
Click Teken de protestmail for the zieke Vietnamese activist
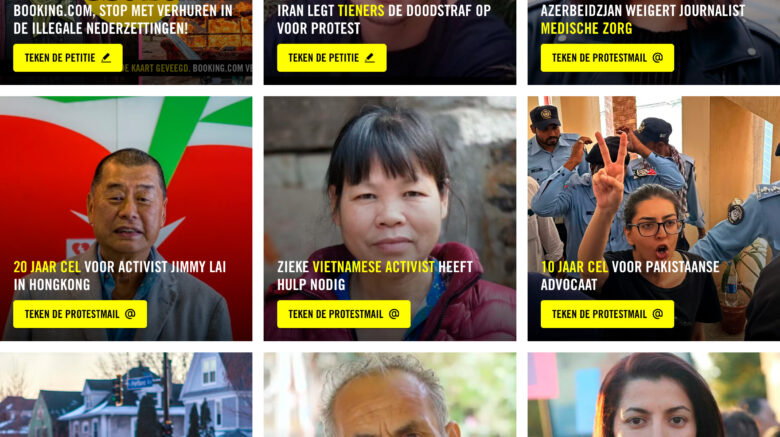click(344, 314)
